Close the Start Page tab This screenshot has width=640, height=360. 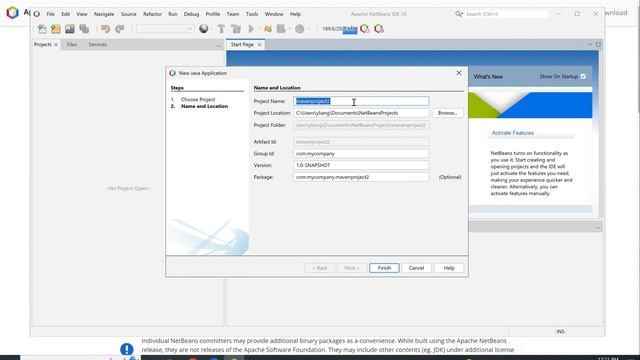(x=259, y=44)
